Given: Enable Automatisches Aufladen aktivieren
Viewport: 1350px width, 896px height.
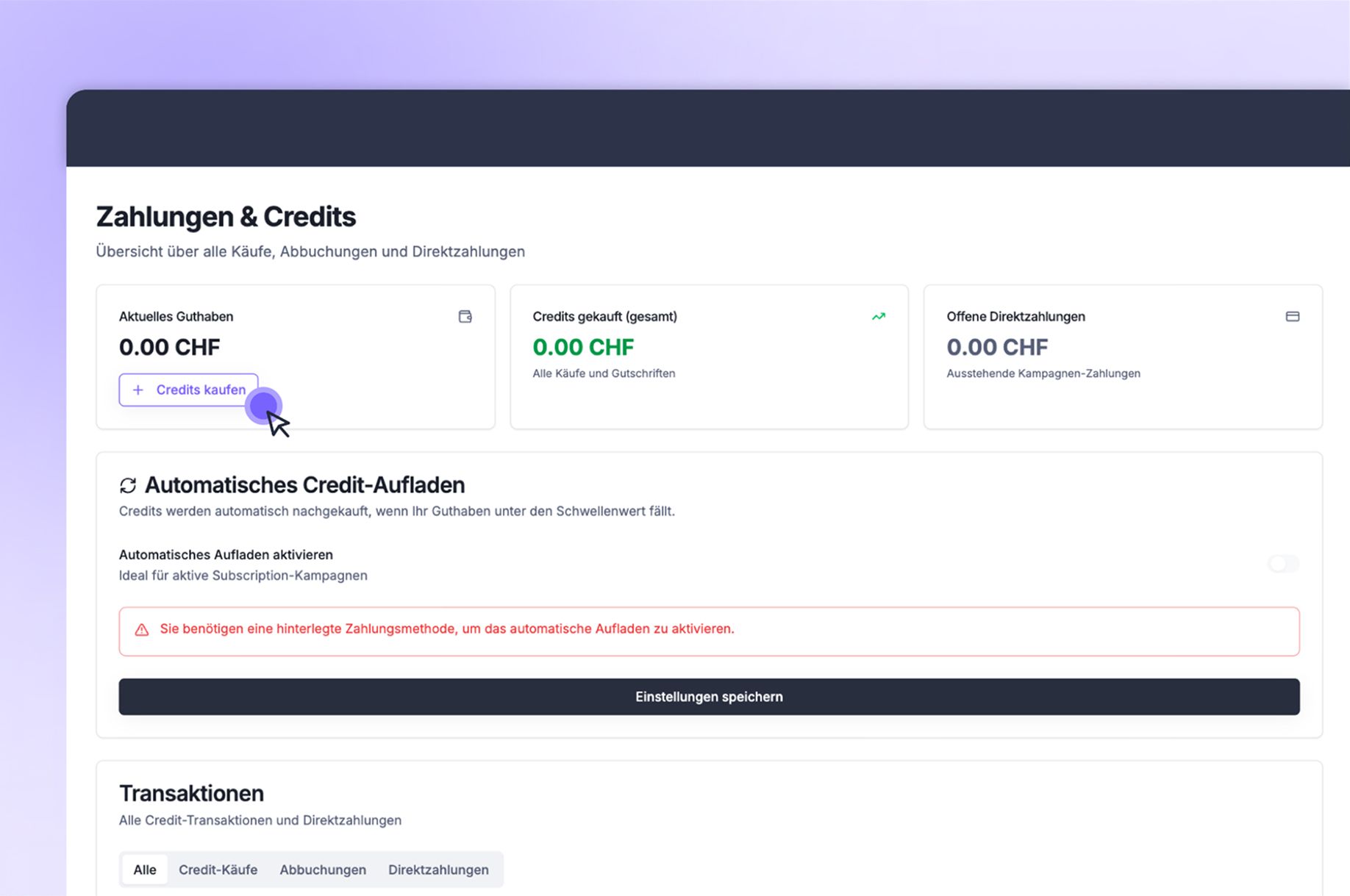Looking at the screenshot, I should [1282, 564].
